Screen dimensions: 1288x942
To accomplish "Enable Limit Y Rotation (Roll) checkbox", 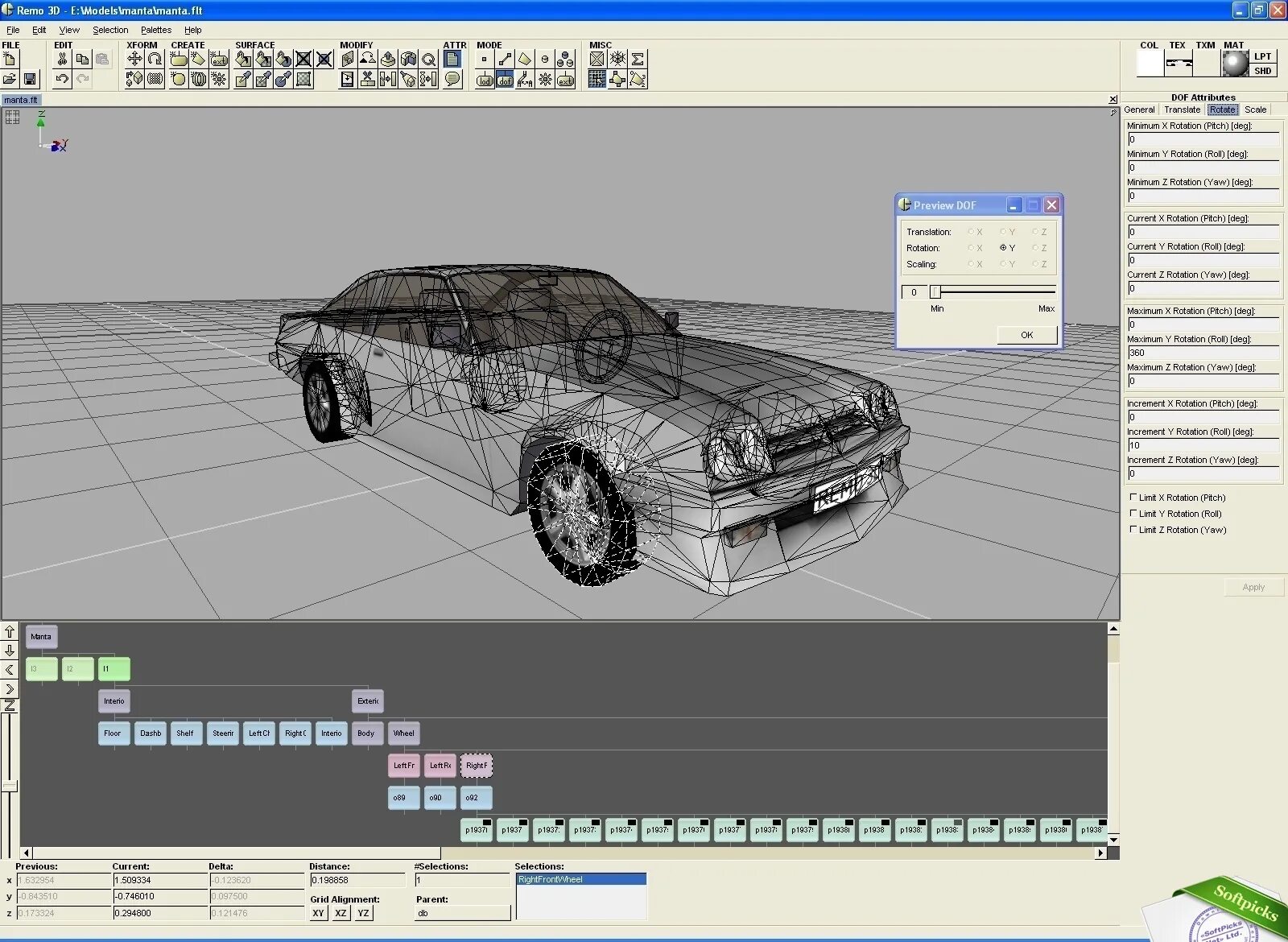I will point(1133,514).
